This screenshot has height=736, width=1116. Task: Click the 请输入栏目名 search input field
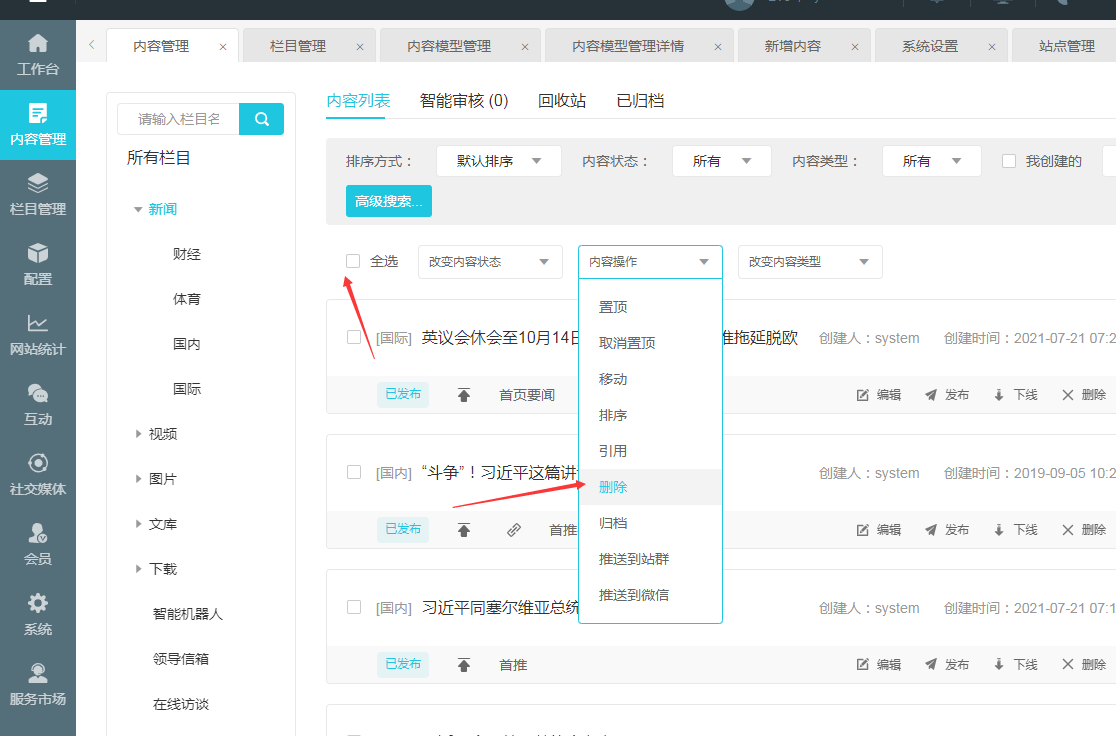point(178,119)
